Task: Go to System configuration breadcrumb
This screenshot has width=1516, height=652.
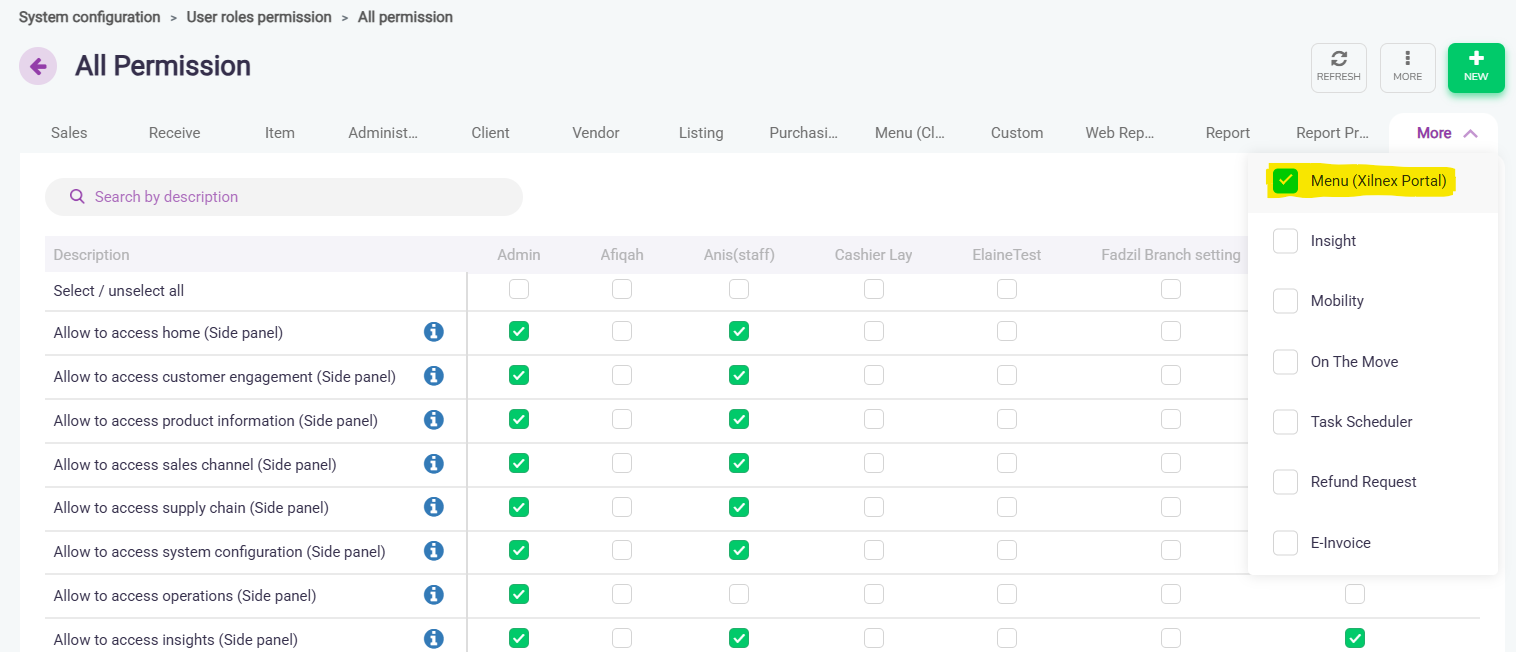Action: click(x=89, y=17)
